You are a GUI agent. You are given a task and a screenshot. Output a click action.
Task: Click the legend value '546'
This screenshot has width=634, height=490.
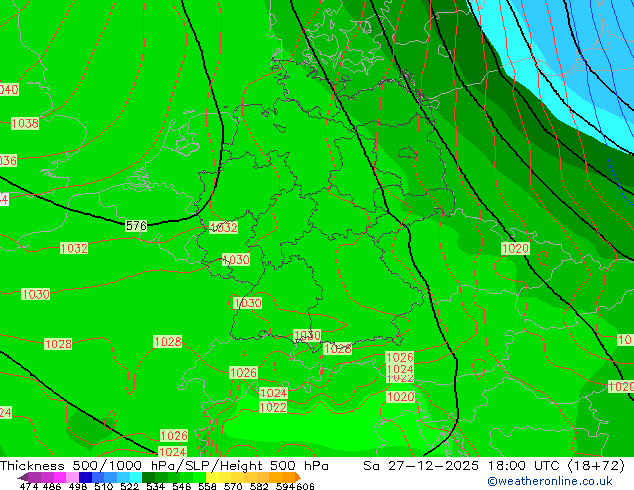181,486
